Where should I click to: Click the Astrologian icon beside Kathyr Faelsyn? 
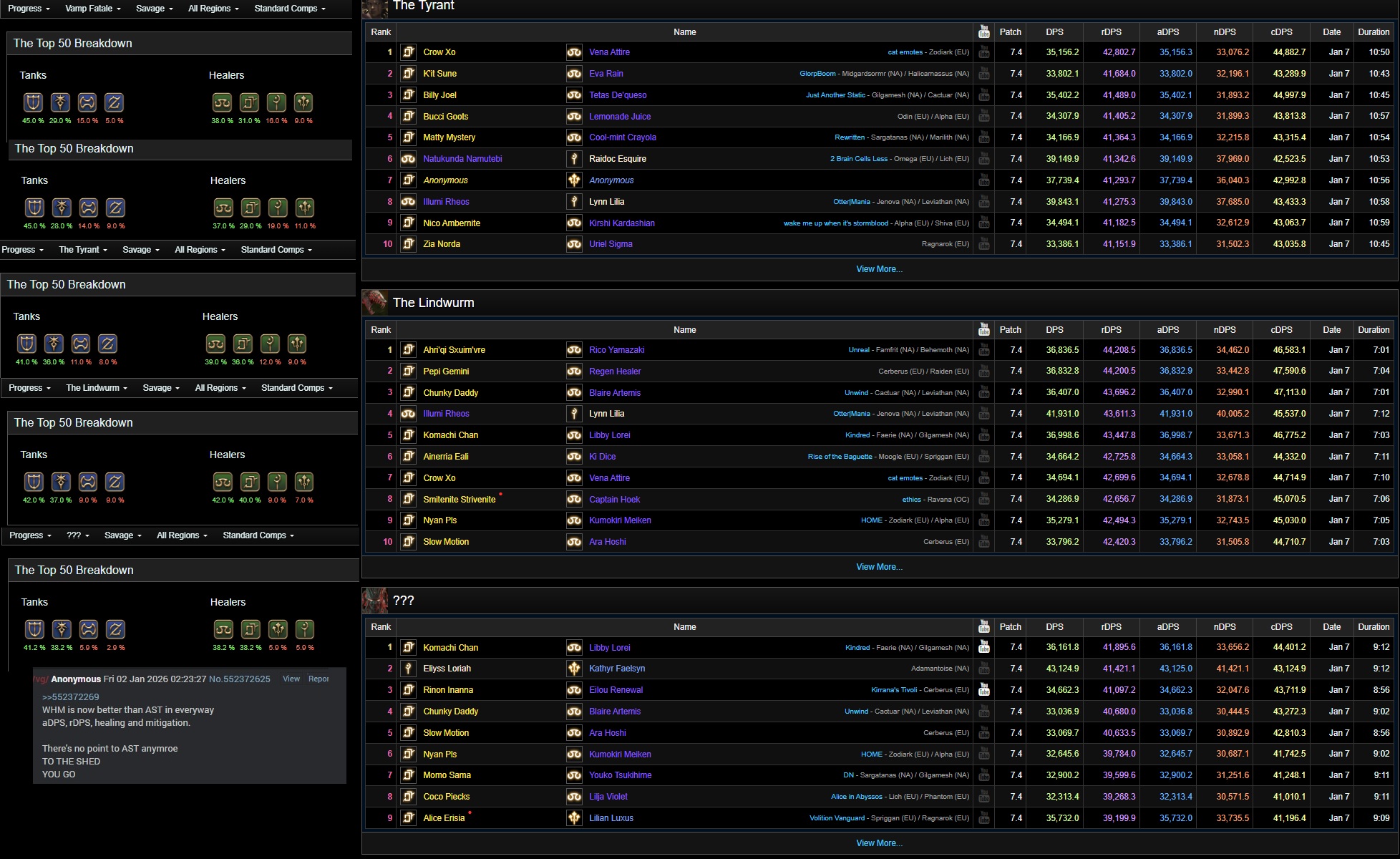574,669
